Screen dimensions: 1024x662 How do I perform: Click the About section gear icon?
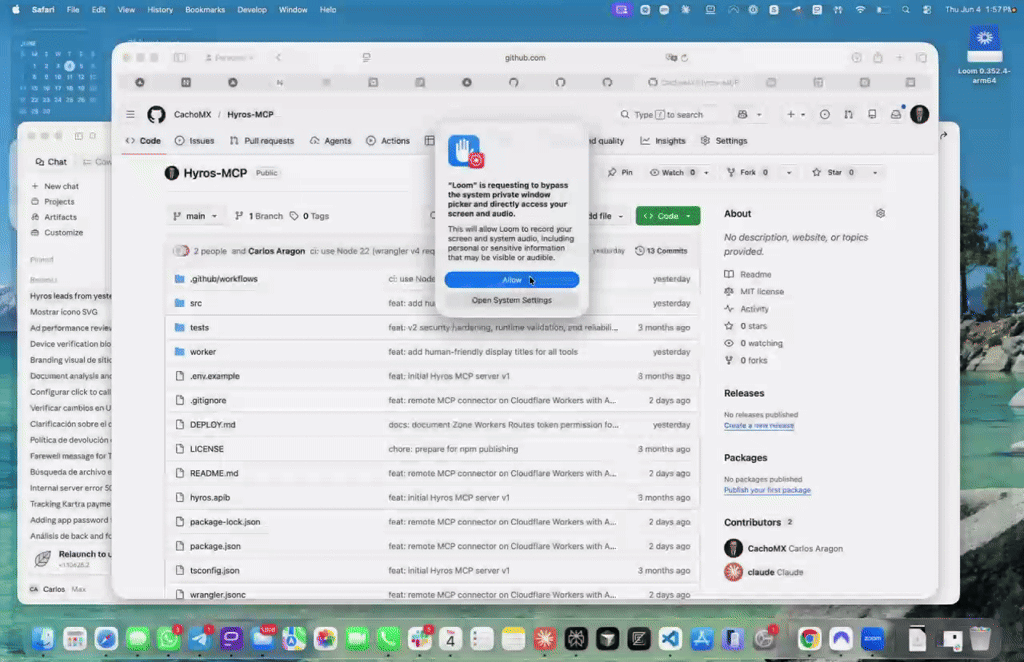[x=880, y=213]
